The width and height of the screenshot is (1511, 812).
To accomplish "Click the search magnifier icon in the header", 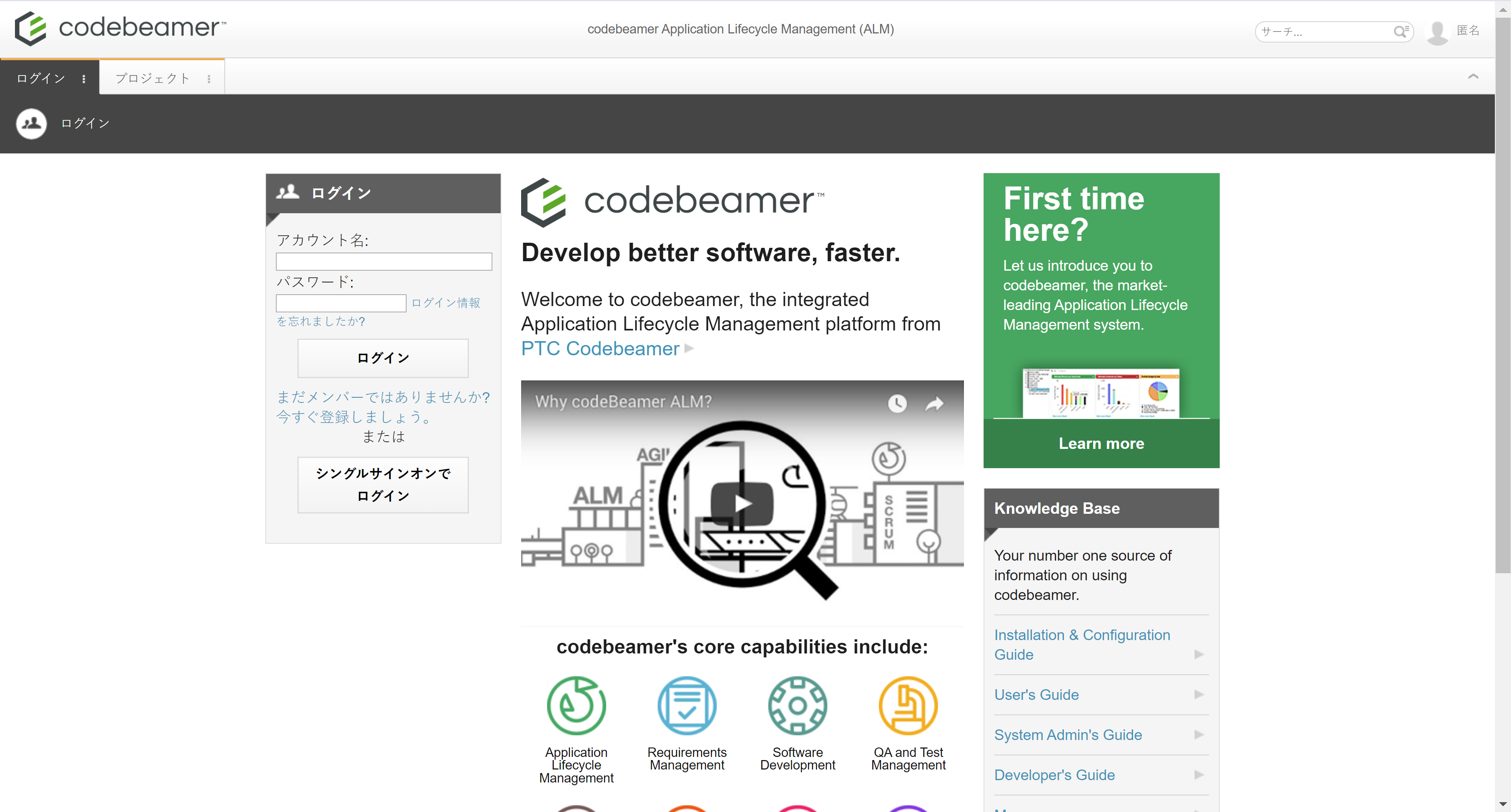I will pos(1400,31).
